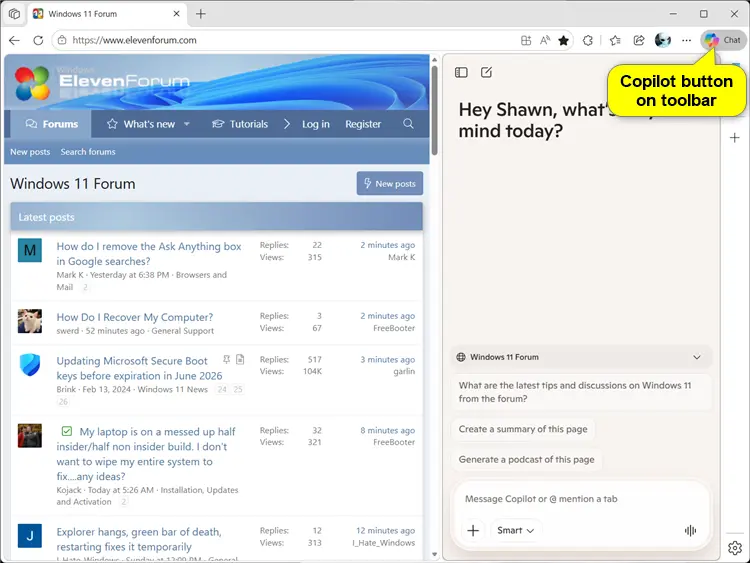Open browser Extensions icon
750x563 pixels.
(588, 40)
